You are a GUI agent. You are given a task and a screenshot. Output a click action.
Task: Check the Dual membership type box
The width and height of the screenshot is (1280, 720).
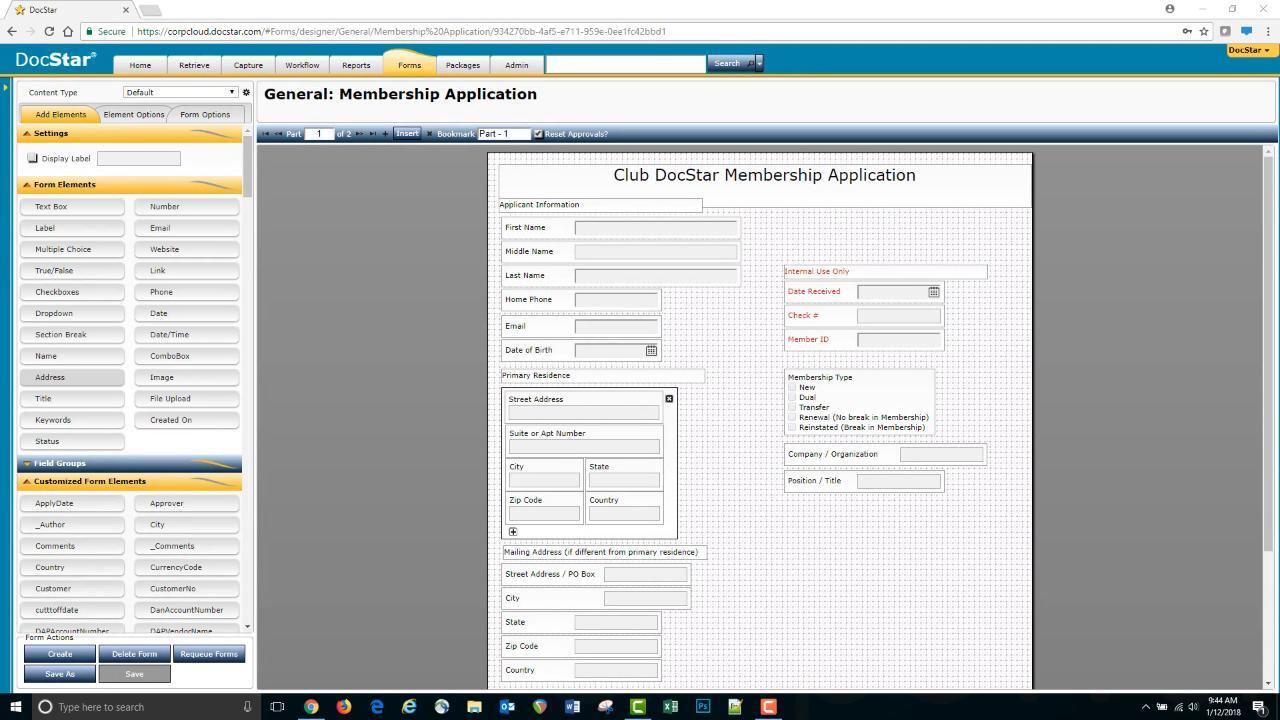pyautogui.click(x=792, y=397)
